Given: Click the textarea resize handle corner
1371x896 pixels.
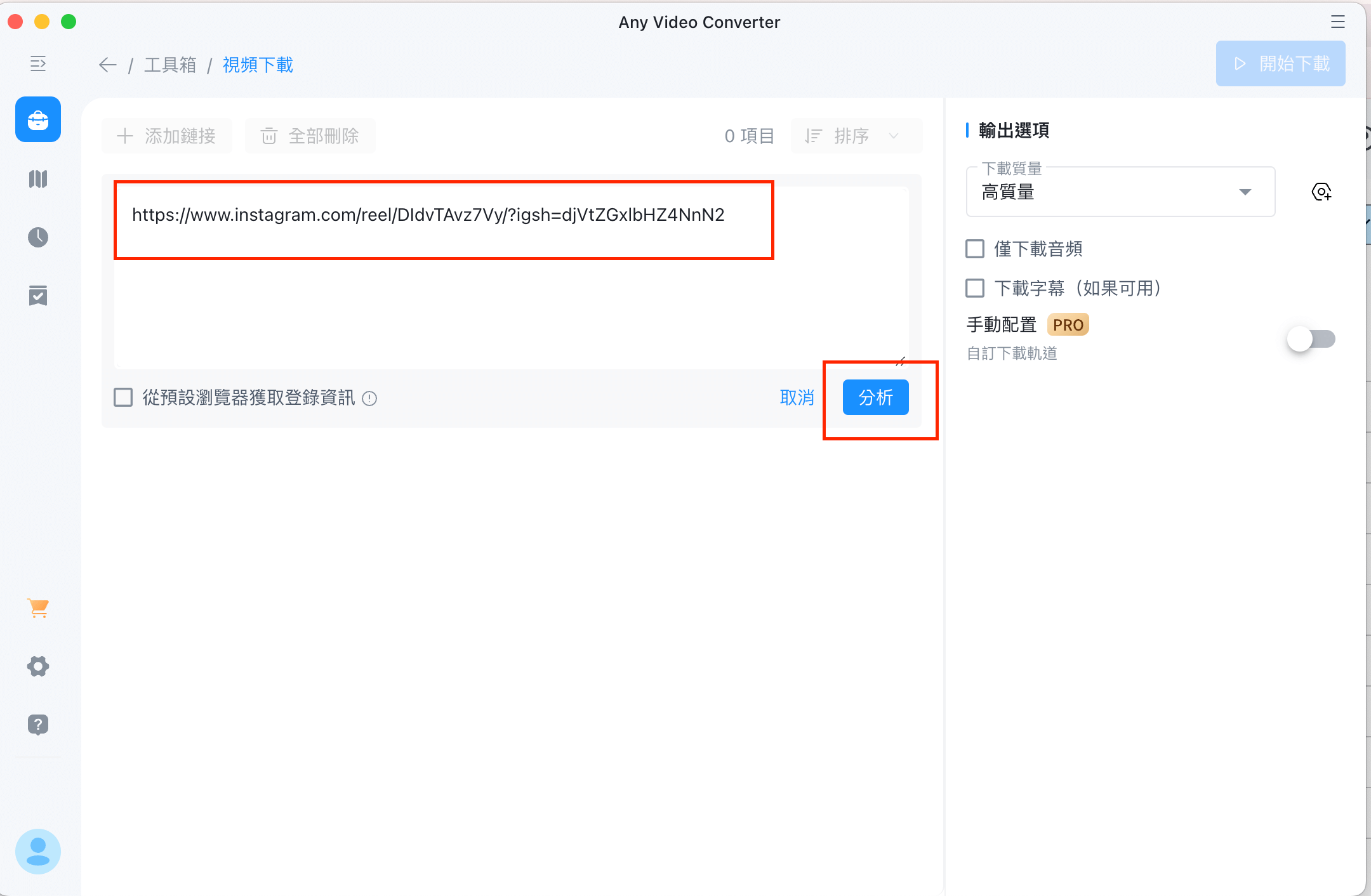Looking at the screenshot, I should point(901,362).
